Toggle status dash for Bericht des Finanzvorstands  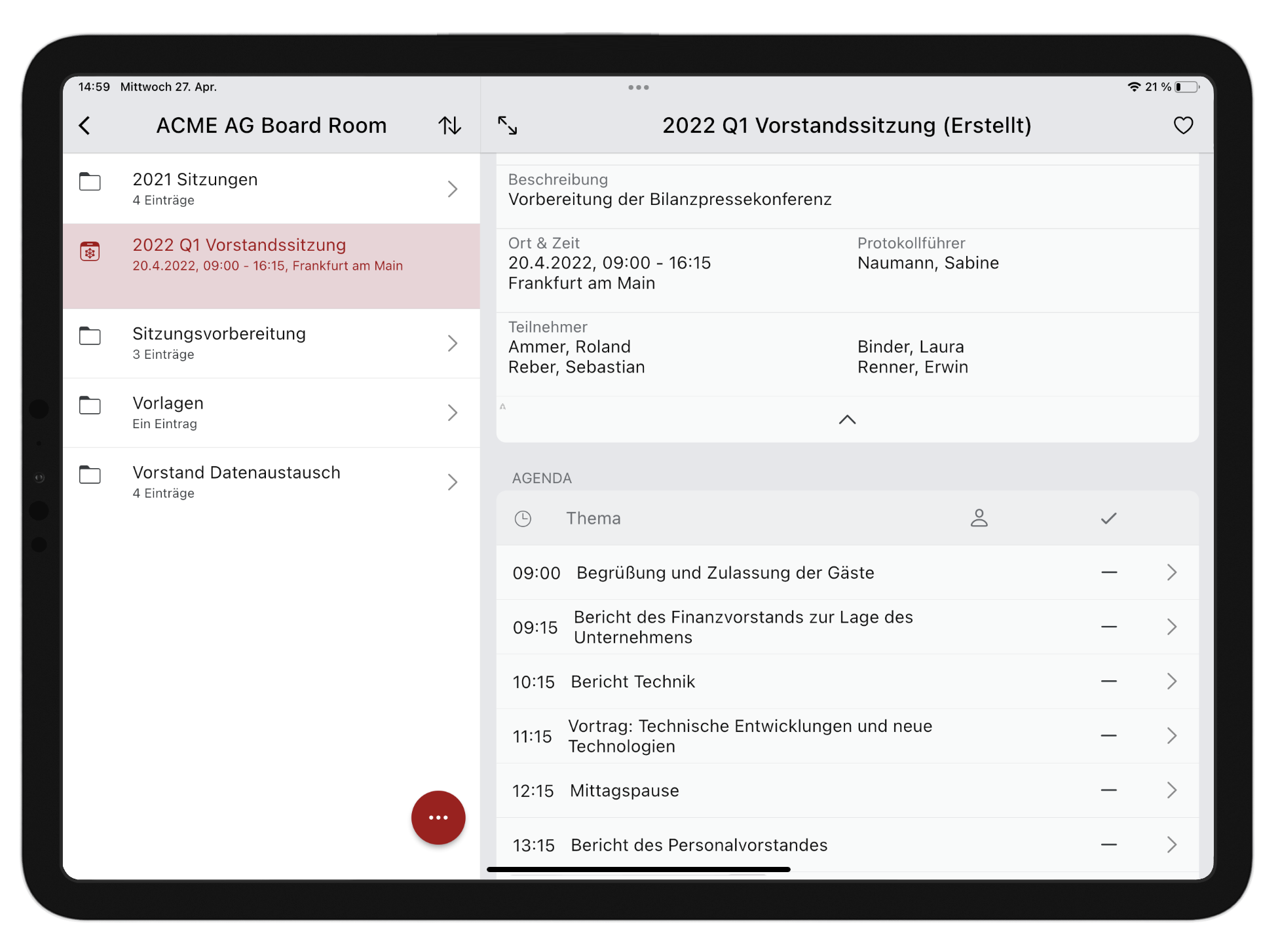tap(1108, 627)
